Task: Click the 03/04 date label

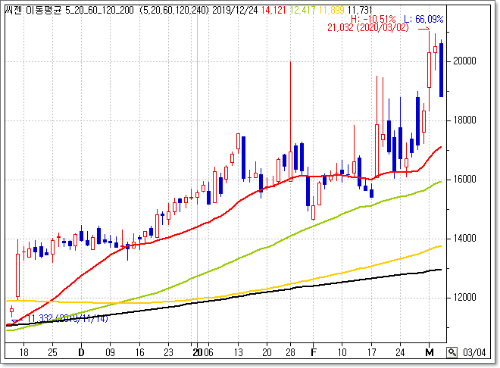Action: click(474, 352)
